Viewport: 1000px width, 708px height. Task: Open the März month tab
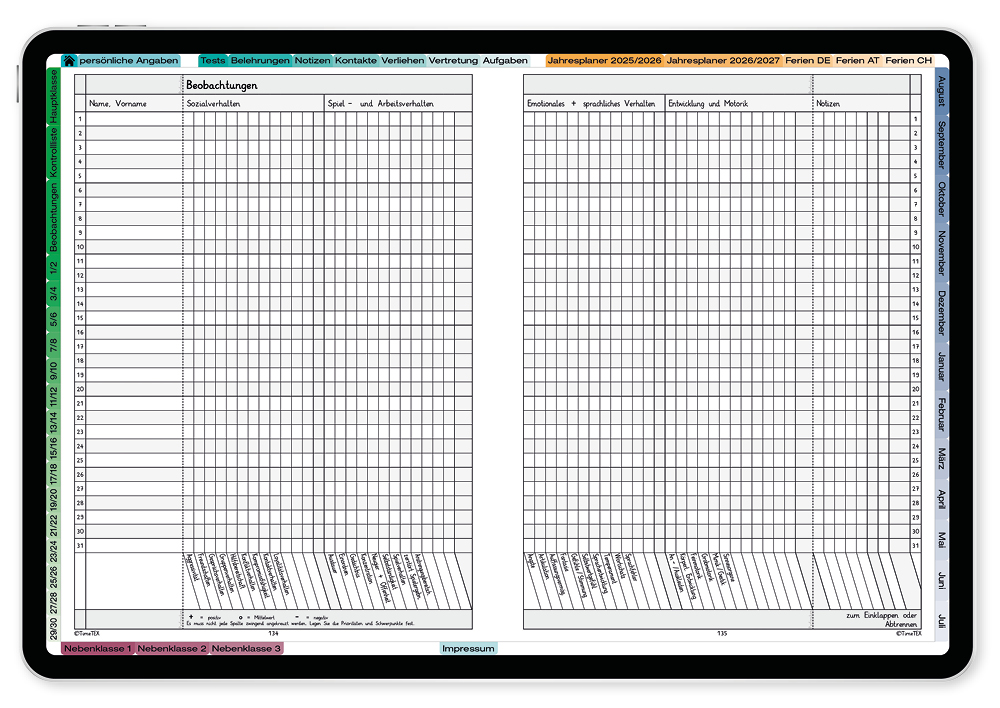point(941,459)
